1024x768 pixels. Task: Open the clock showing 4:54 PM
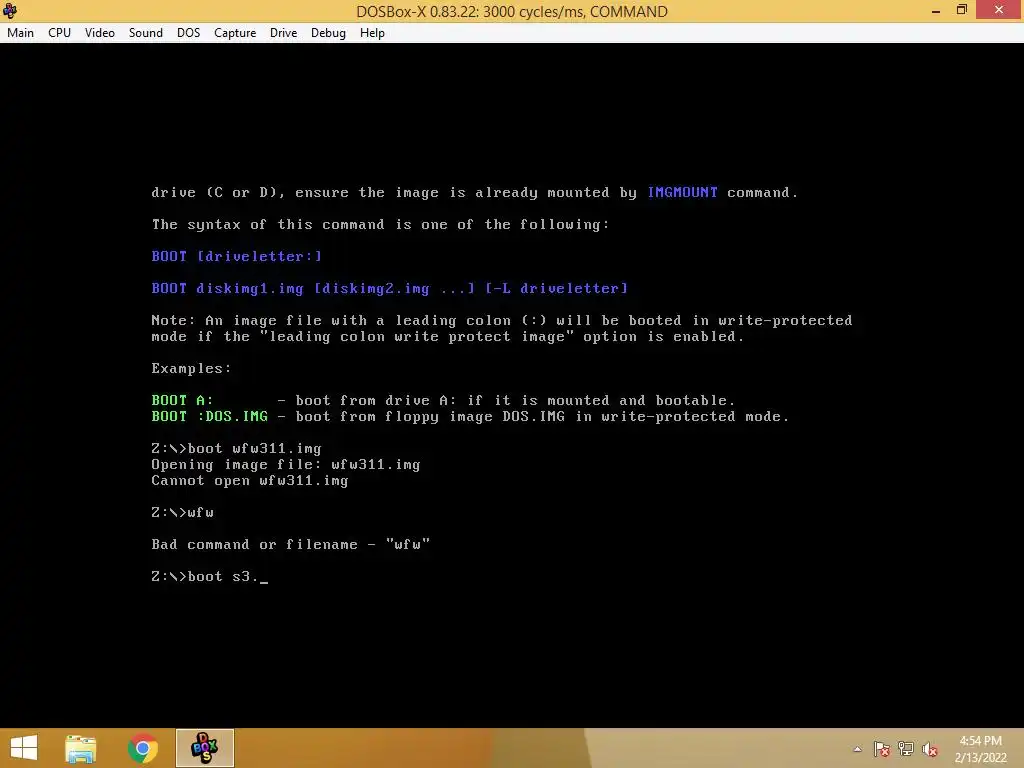(x=980, y=749)
